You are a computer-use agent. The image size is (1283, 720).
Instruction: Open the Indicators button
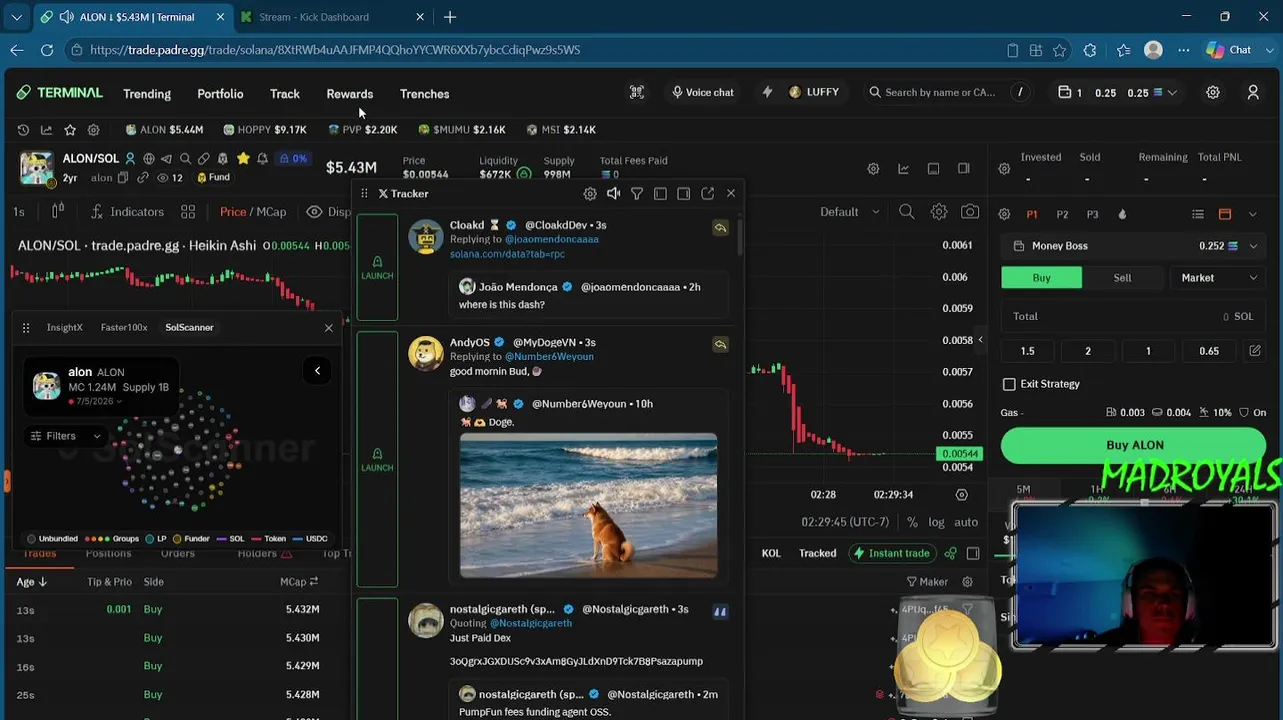[127, 212]
